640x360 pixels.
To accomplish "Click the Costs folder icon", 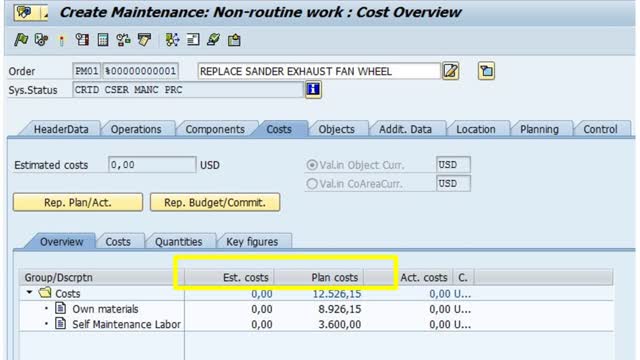I will (45, 292).
